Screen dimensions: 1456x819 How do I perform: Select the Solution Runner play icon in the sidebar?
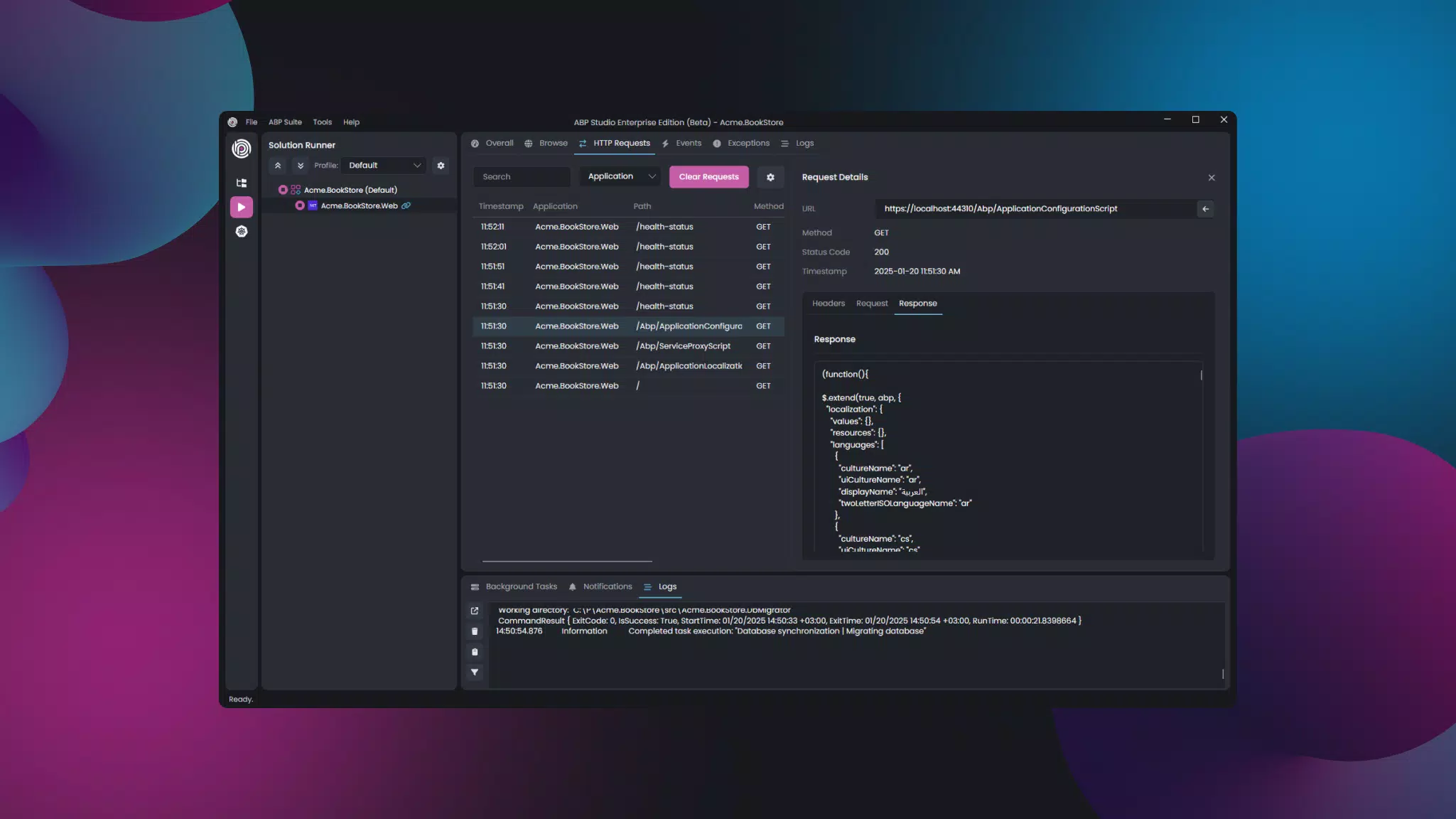click(242, 207)
